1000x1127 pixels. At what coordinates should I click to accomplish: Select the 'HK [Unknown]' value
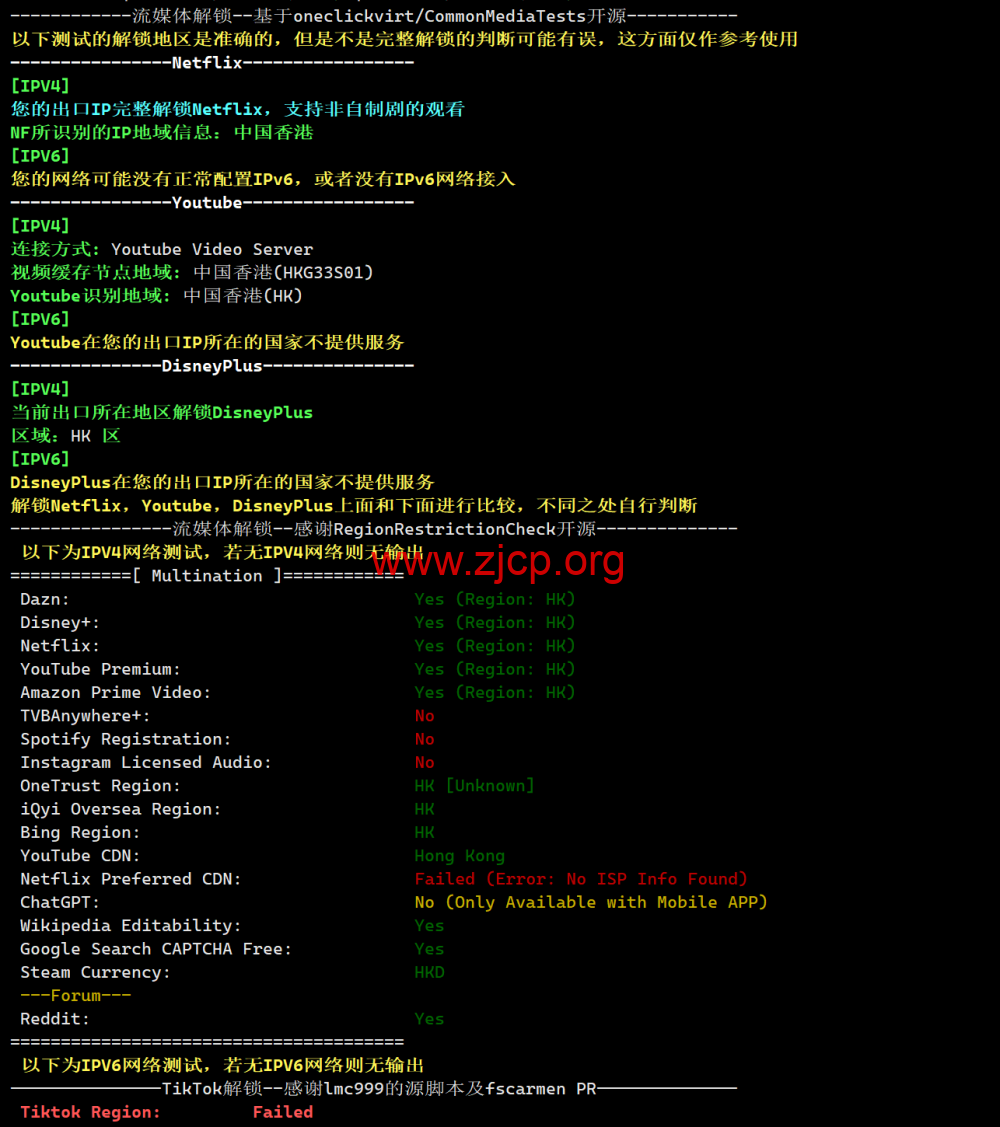[x=474, y=786]
